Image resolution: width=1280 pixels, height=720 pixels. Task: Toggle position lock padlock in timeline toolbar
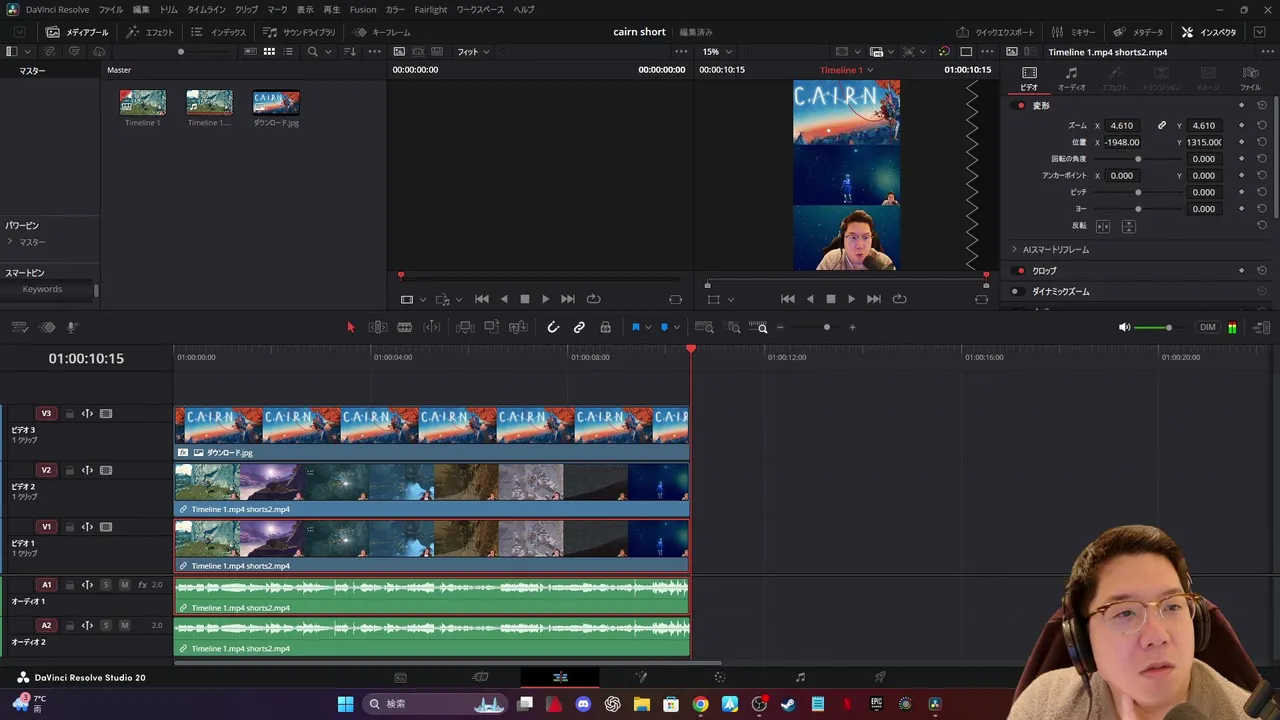click(605, 327)
